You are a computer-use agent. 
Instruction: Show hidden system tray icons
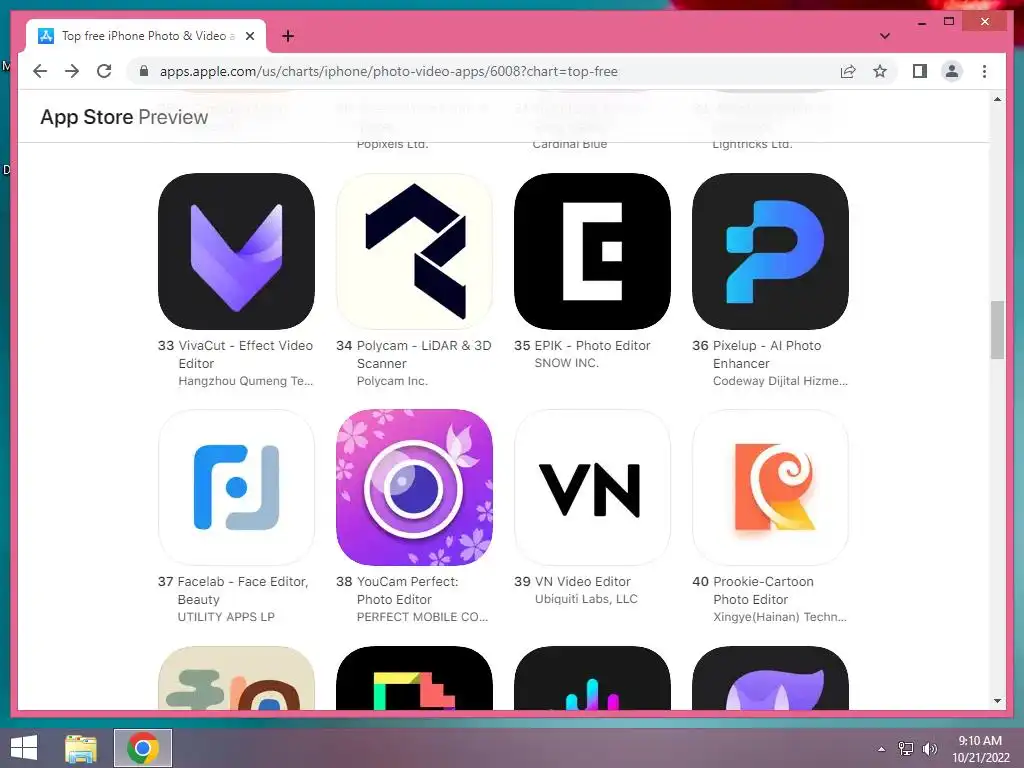tap(882, 749)
